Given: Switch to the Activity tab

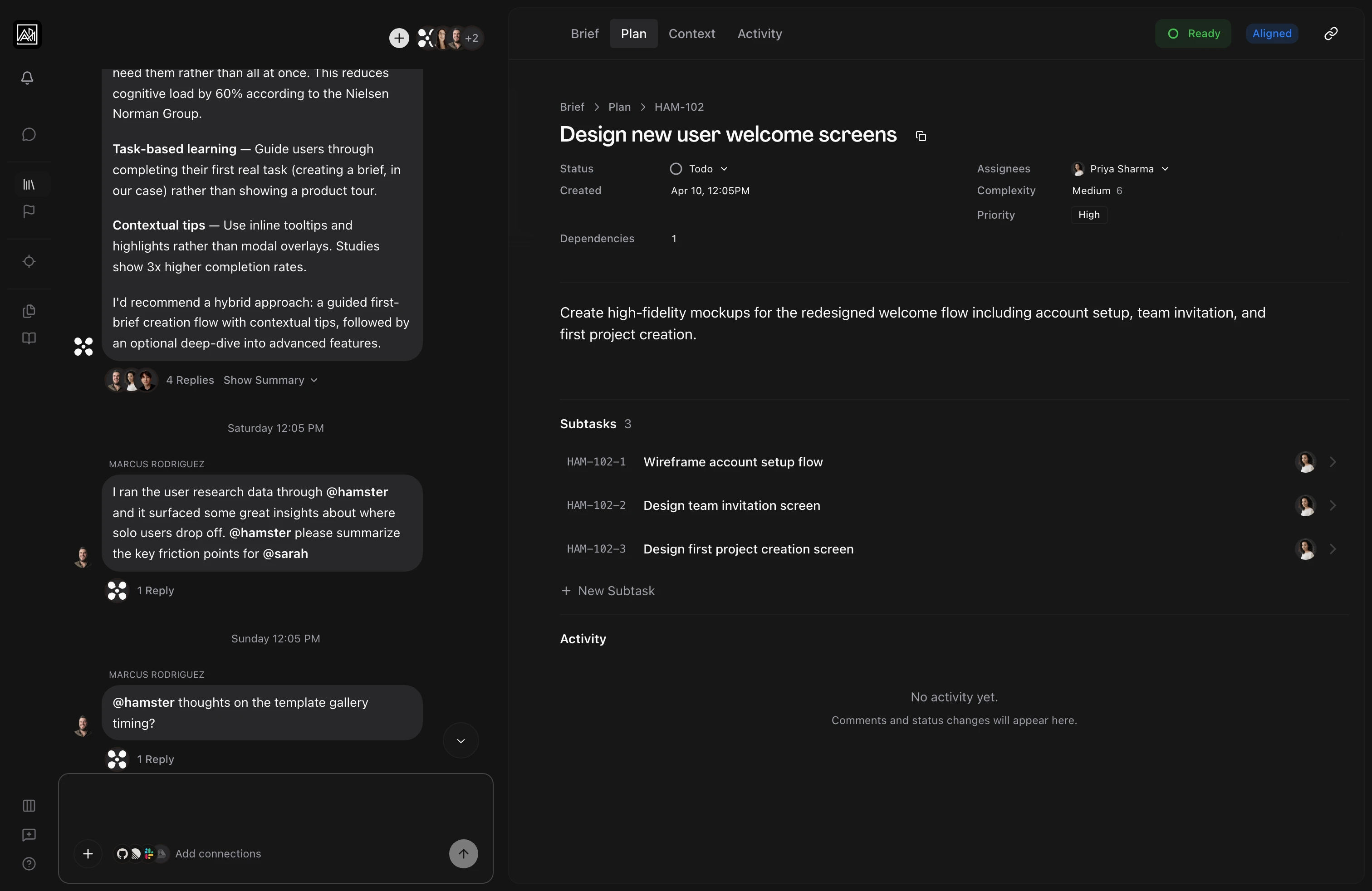Looking at the screenshot, I should (x=759, y=34).
